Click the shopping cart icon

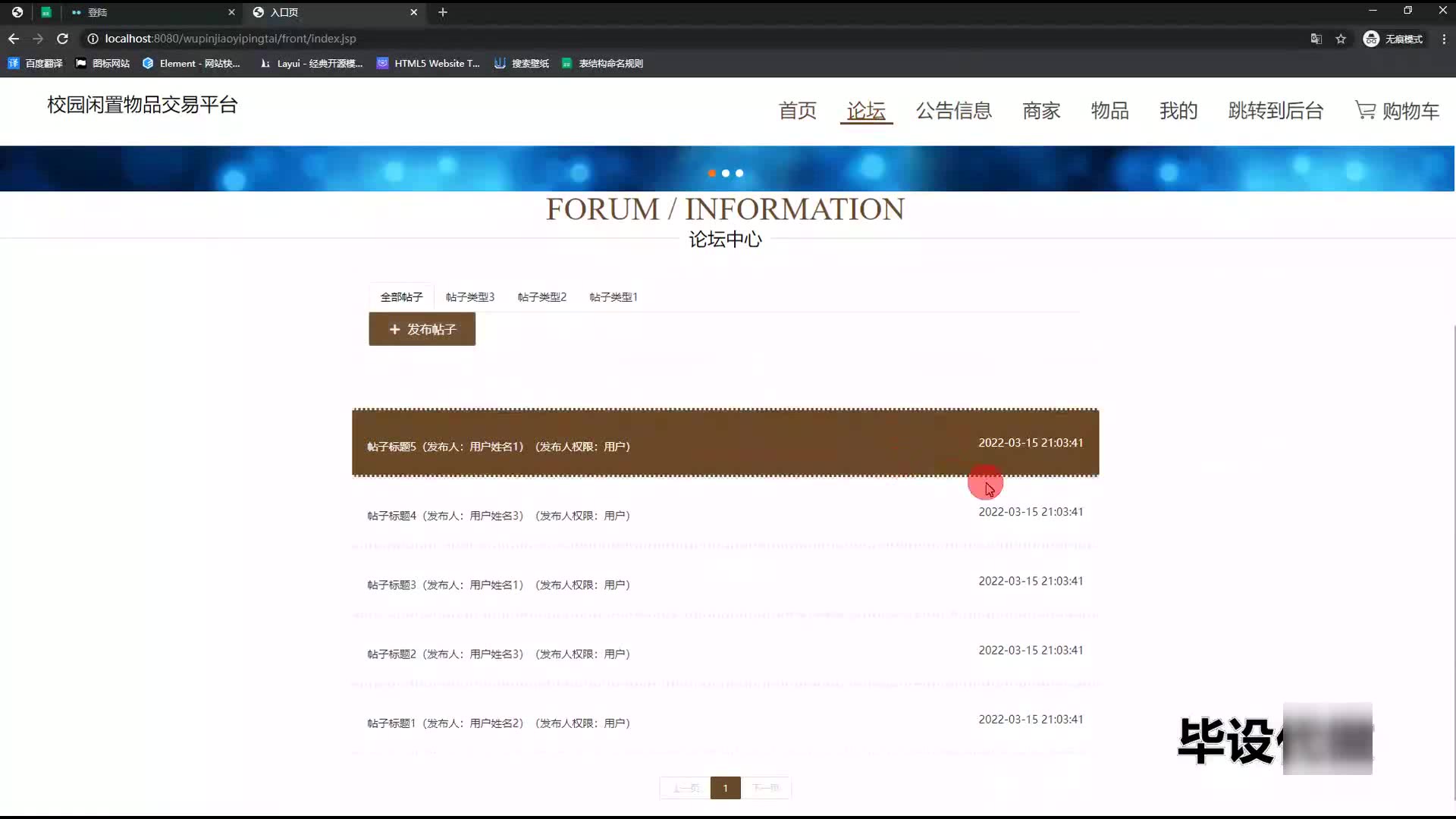(1365, 111)
